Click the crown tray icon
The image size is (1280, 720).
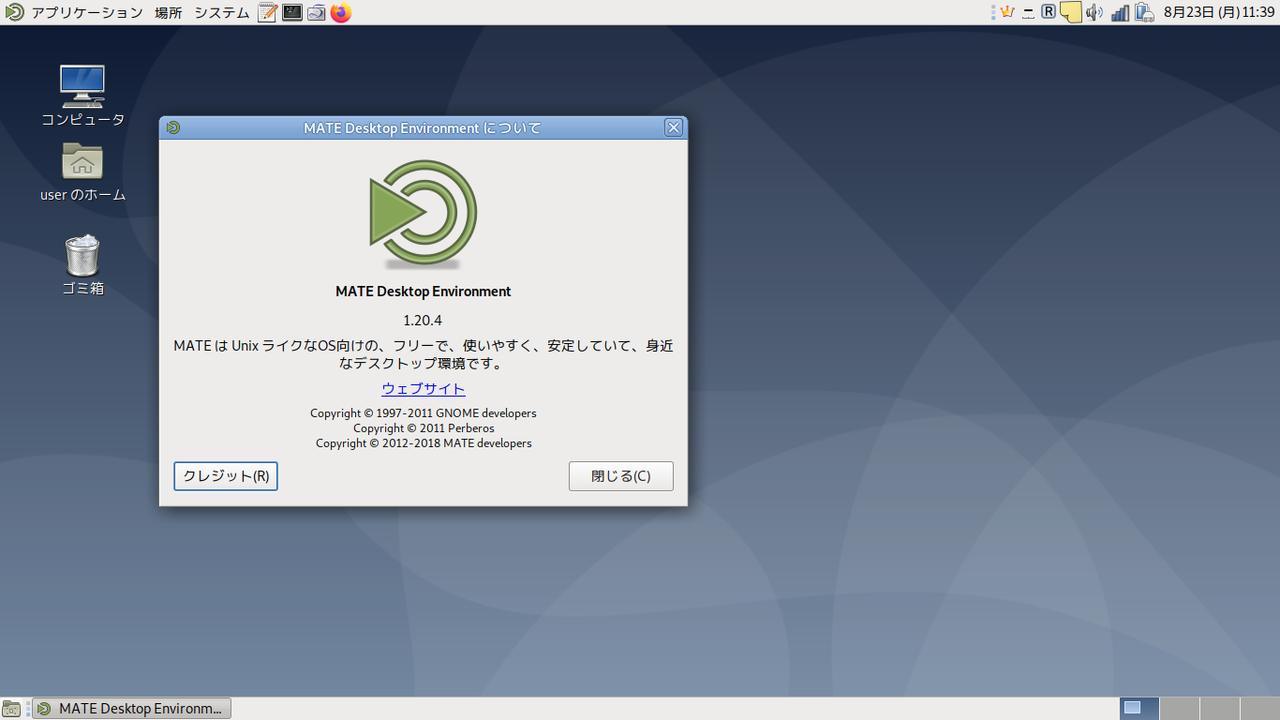(1007, 13)
